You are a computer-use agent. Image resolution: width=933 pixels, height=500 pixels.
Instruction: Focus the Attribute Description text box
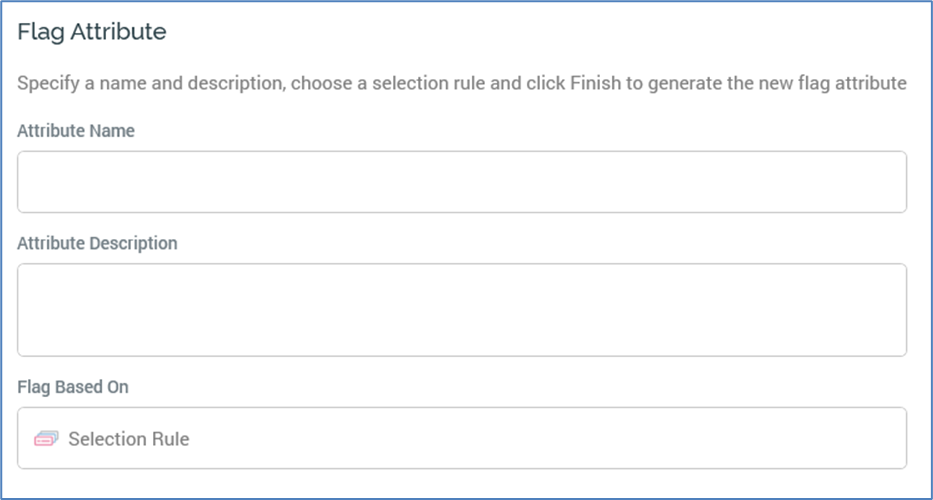pos(461,310)
